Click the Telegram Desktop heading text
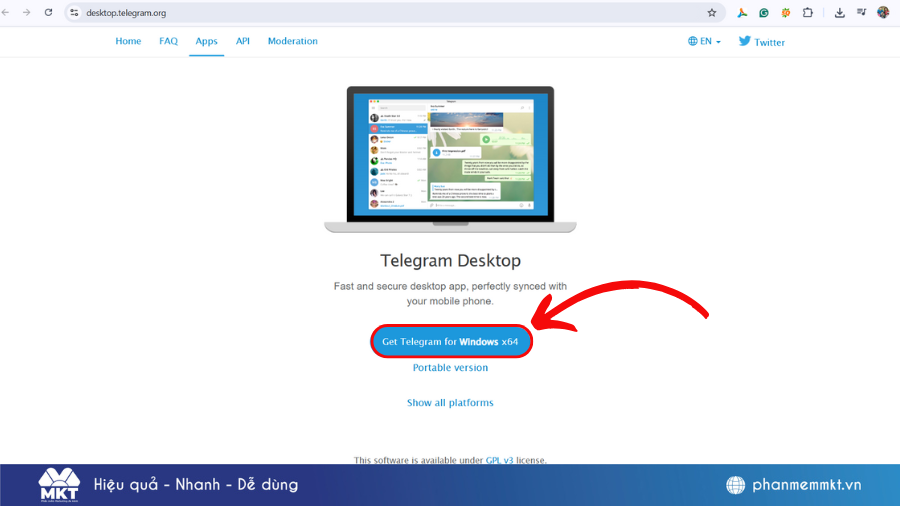 (451, 260)
